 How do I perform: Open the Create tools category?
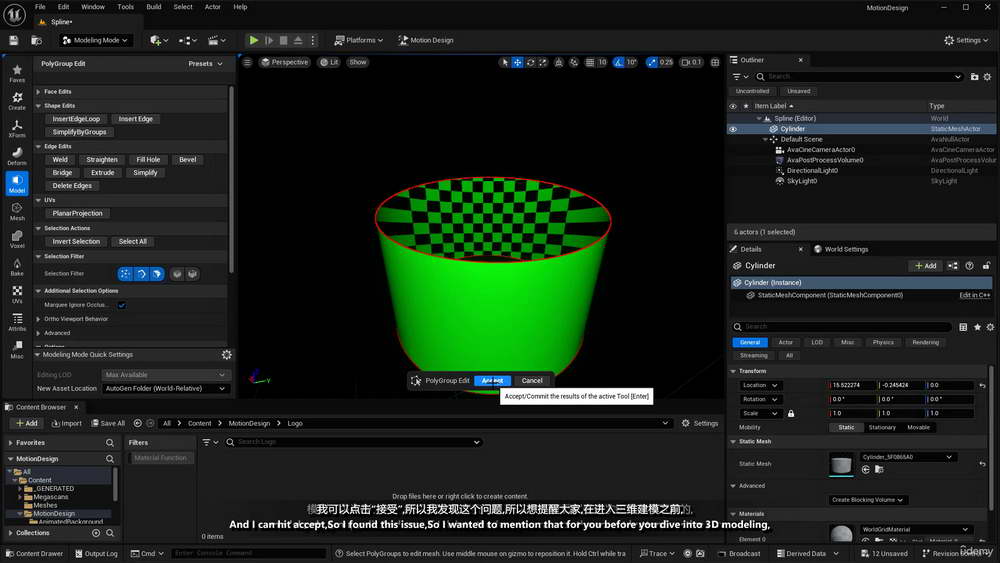[17, 100]
